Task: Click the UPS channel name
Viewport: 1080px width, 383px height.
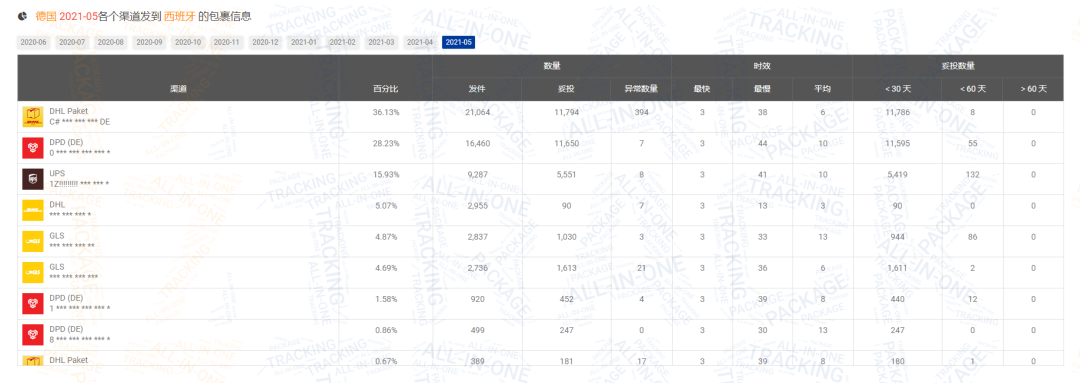Action: 57,174
